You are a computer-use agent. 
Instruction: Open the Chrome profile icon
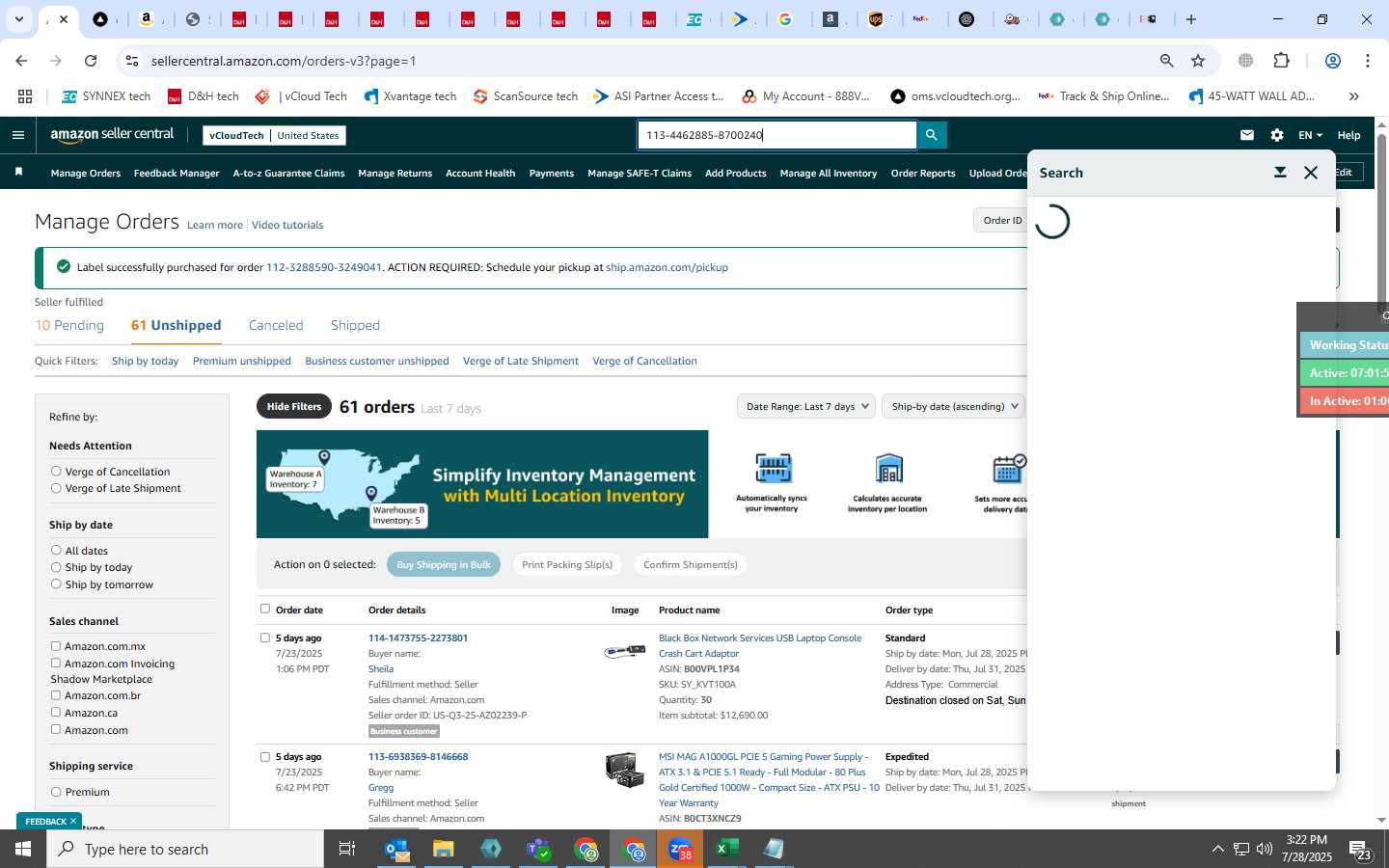(1333, 61)
